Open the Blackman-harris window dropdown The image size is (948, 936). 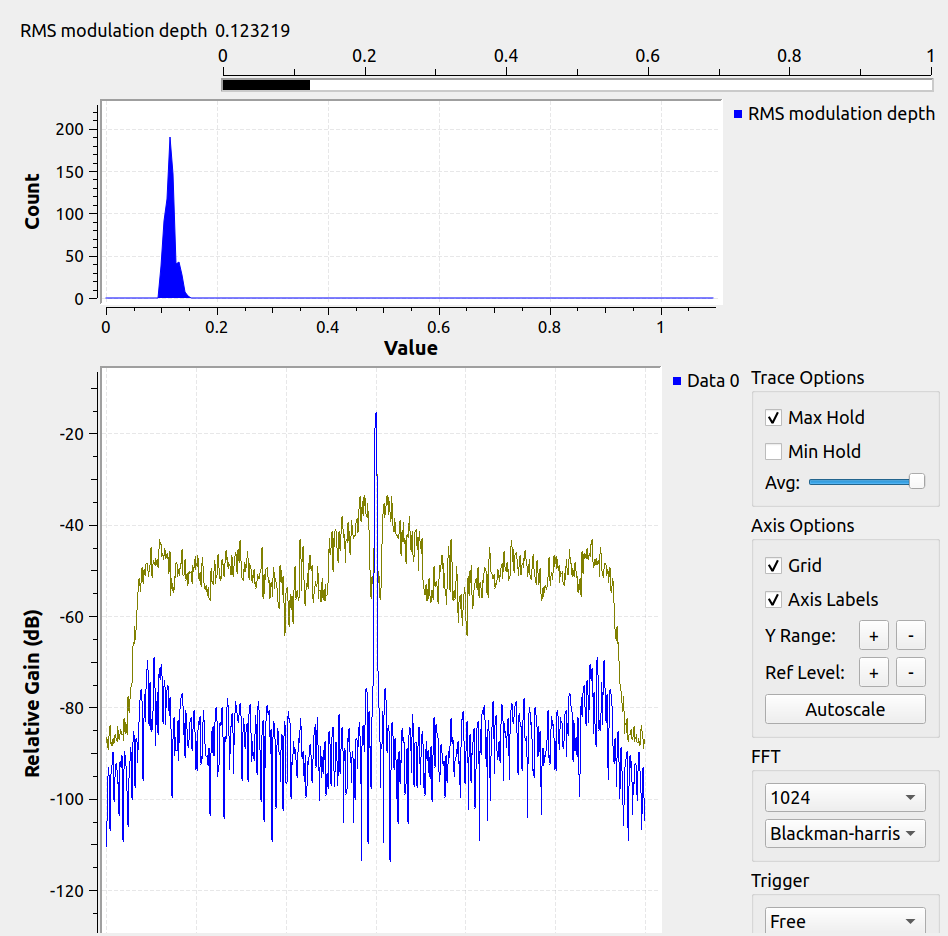pos(844,832)
